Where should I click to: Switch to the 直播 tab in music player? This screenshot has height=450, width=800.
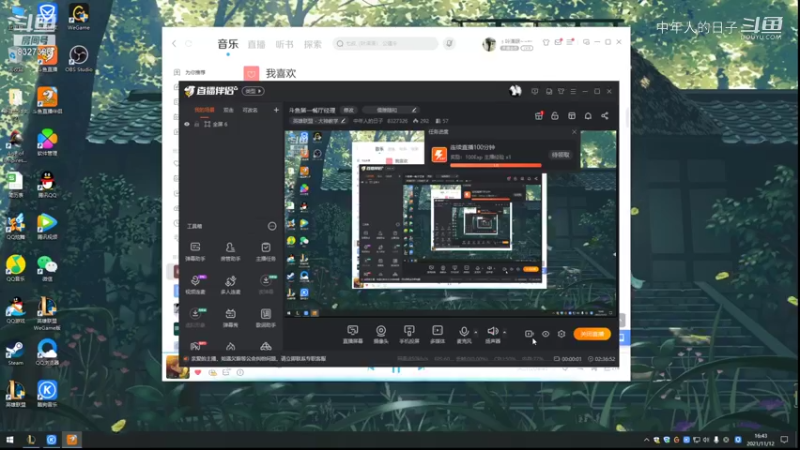pyautogui.click(x=256, y=44)
